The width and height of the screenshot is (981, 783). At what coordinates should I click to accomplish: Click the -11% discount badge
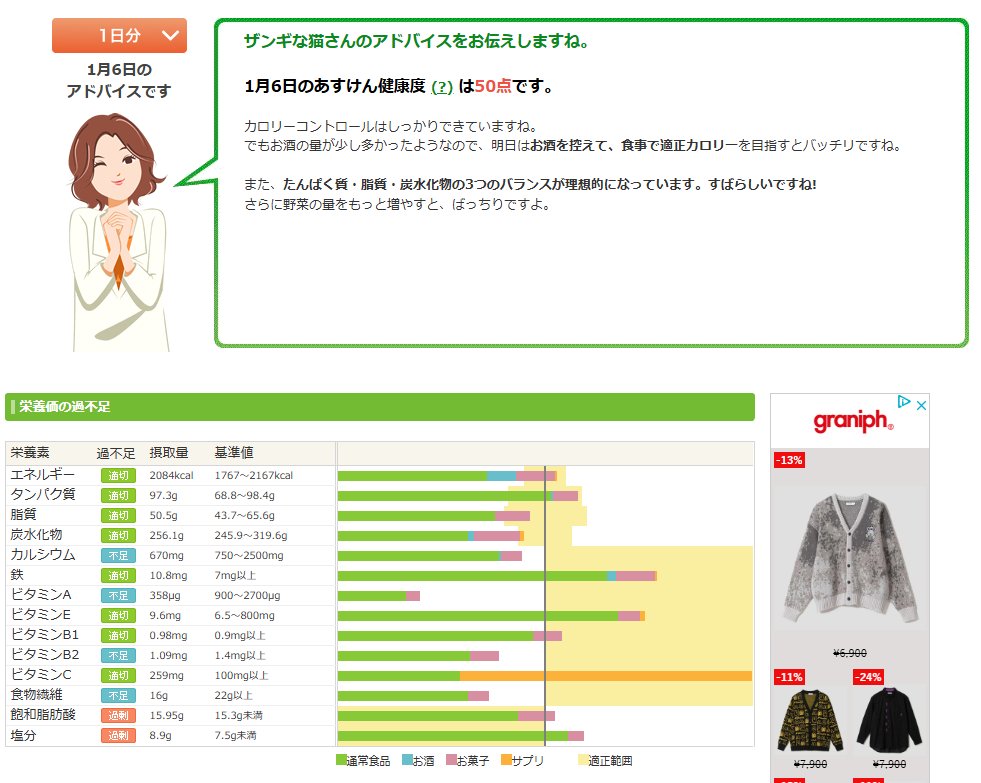790,677
